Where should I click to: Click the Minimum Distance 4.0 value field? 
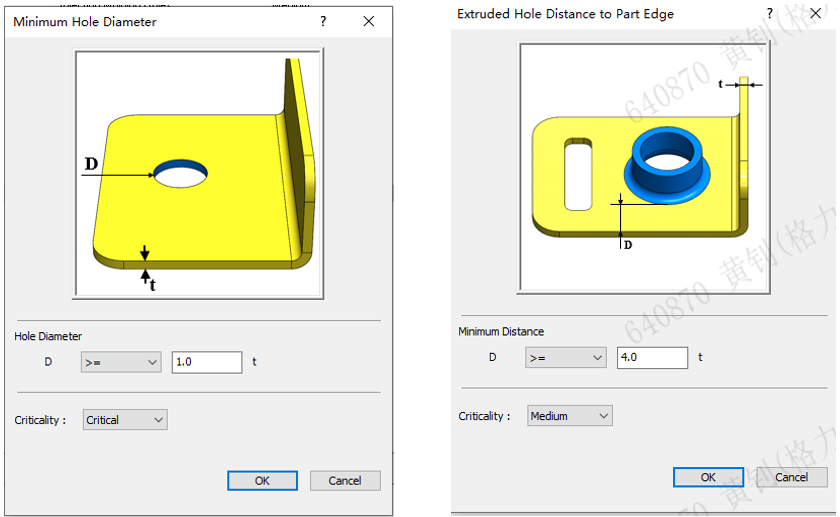click(x=652, y=358)
